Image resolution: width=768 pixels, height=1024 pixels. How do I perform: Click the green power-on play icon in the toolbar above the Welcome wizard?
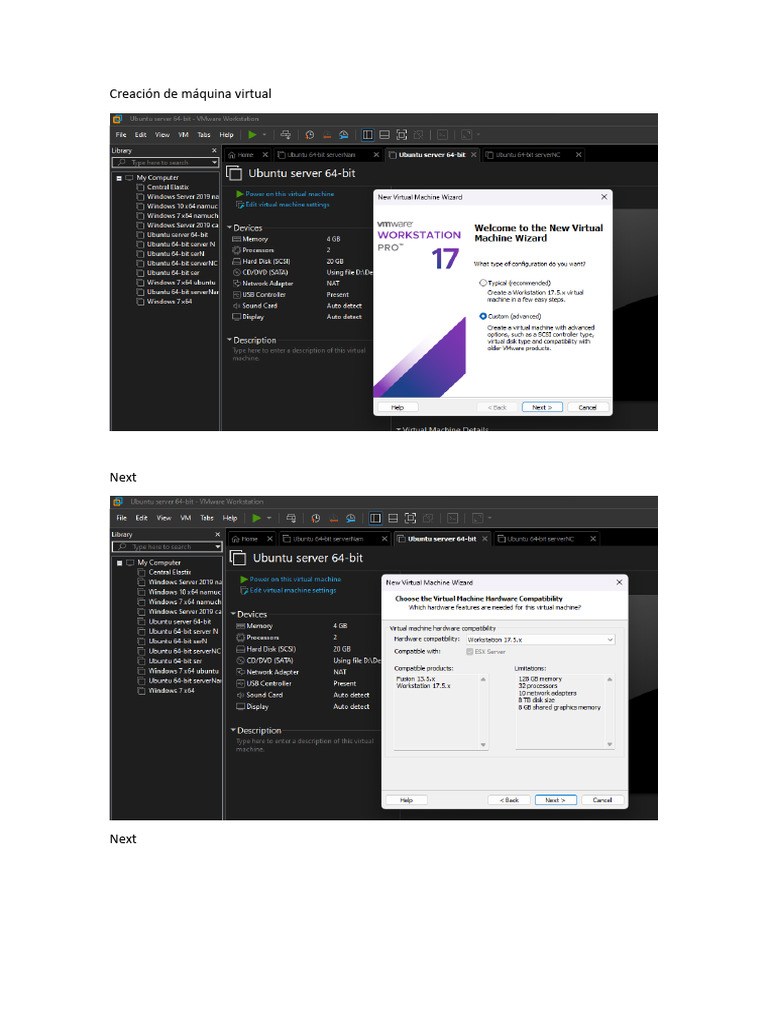tap(252, 135)
